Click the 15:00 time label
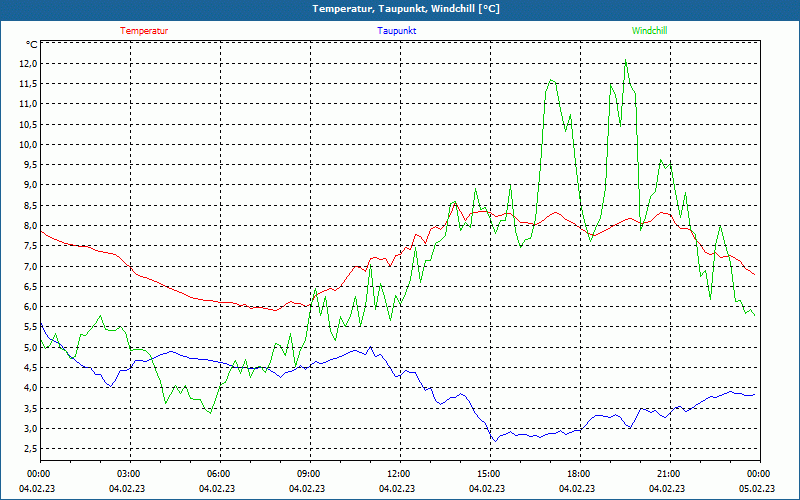The height and width of the screenshot is (500, 800). pos(488,474)
